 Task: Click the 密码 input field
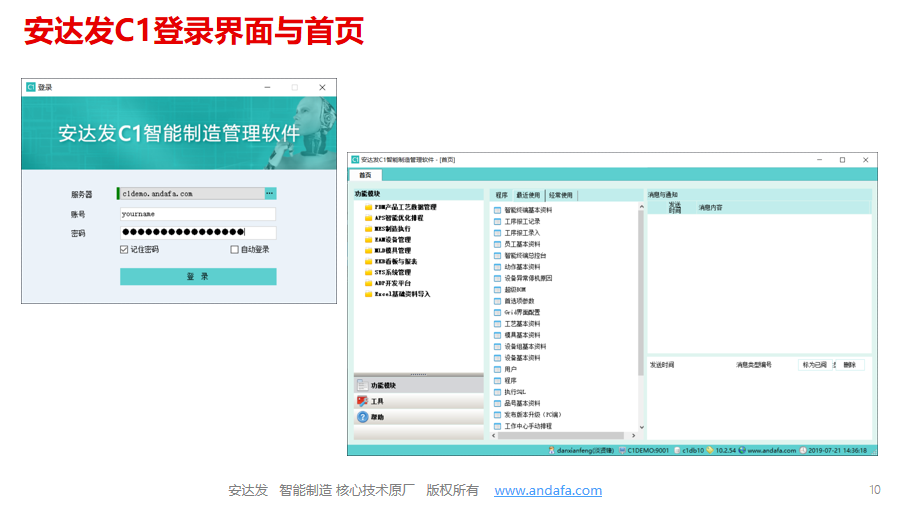coord(198,233)
